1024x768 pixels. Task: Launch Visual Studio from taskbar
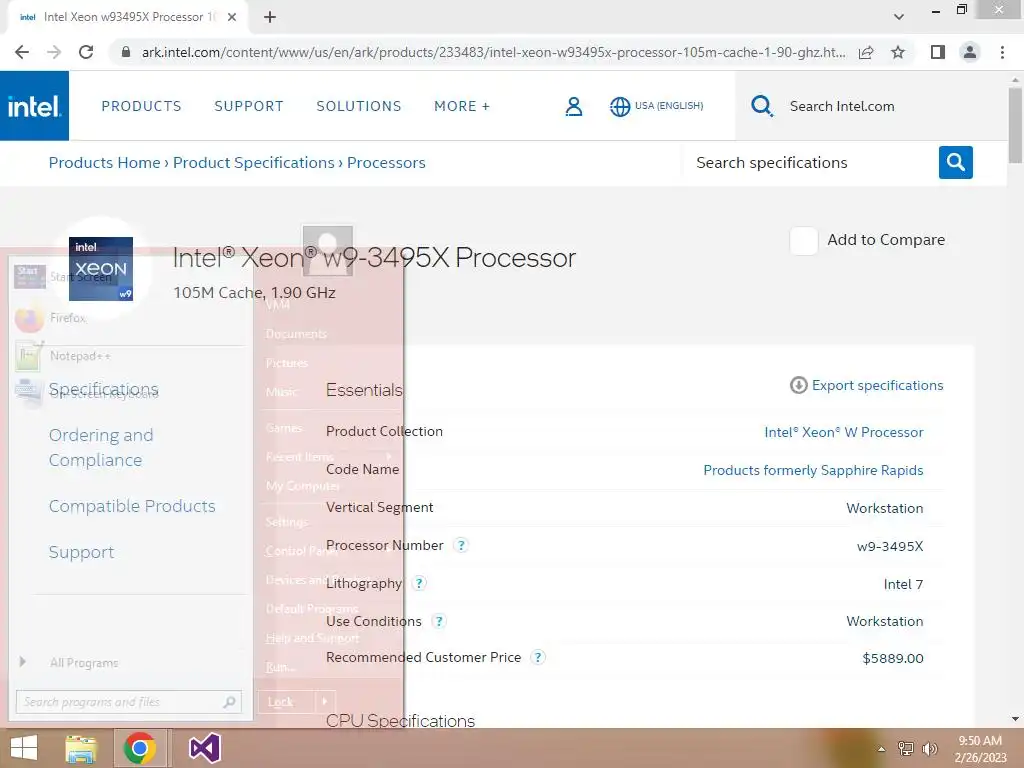click(204, 748)
